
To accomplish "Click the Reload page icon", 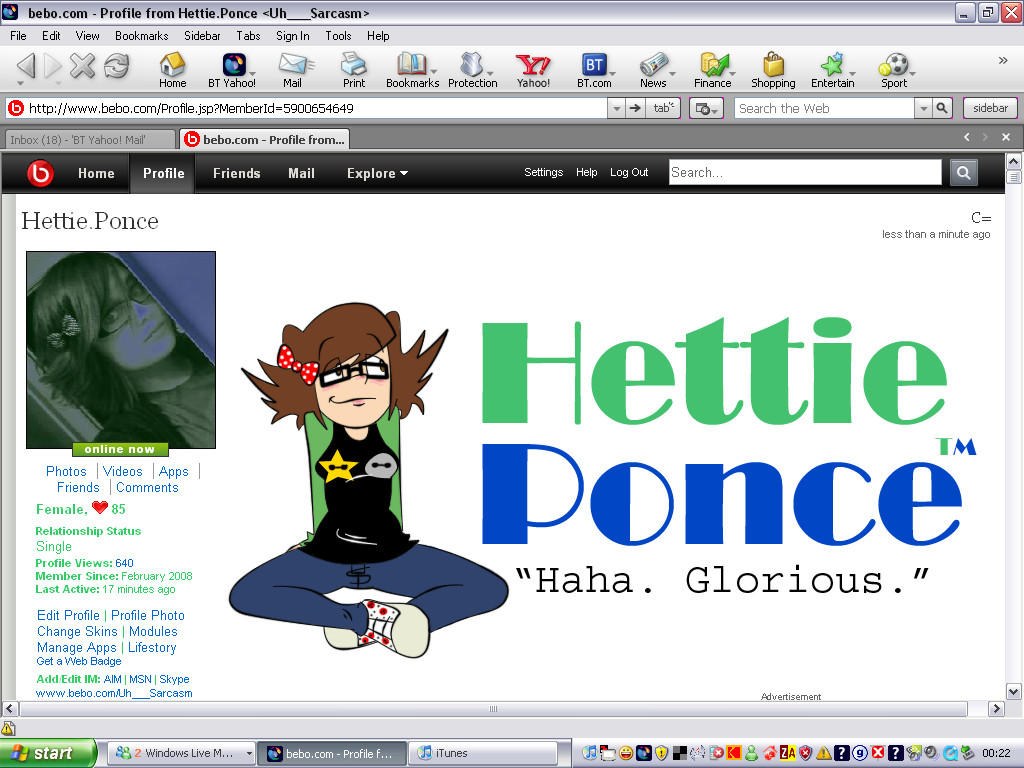I will tap(117, 65).
